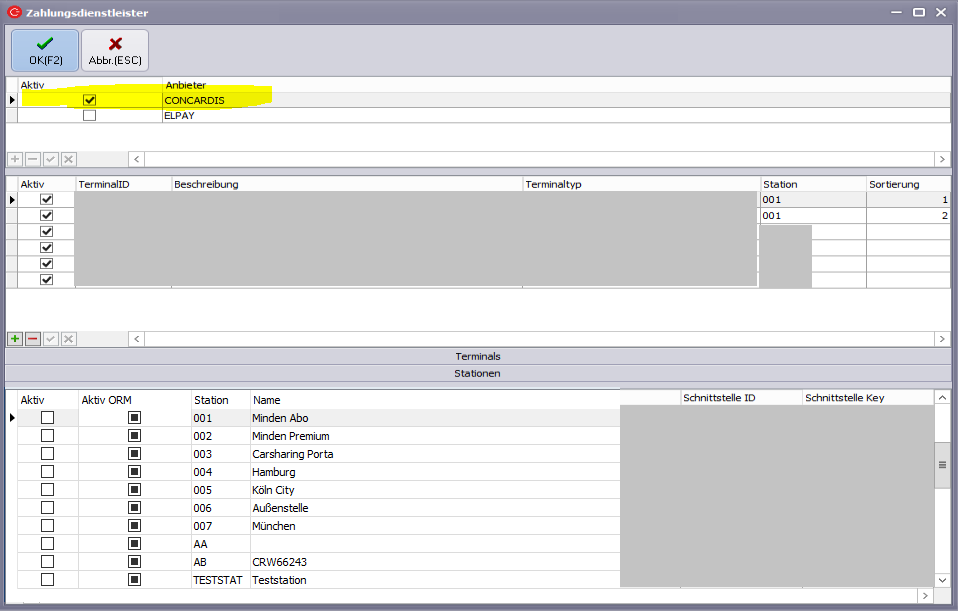Screen dimensions: 958x611
Task: Open the Terminals section bar
Action: [478, 356]
